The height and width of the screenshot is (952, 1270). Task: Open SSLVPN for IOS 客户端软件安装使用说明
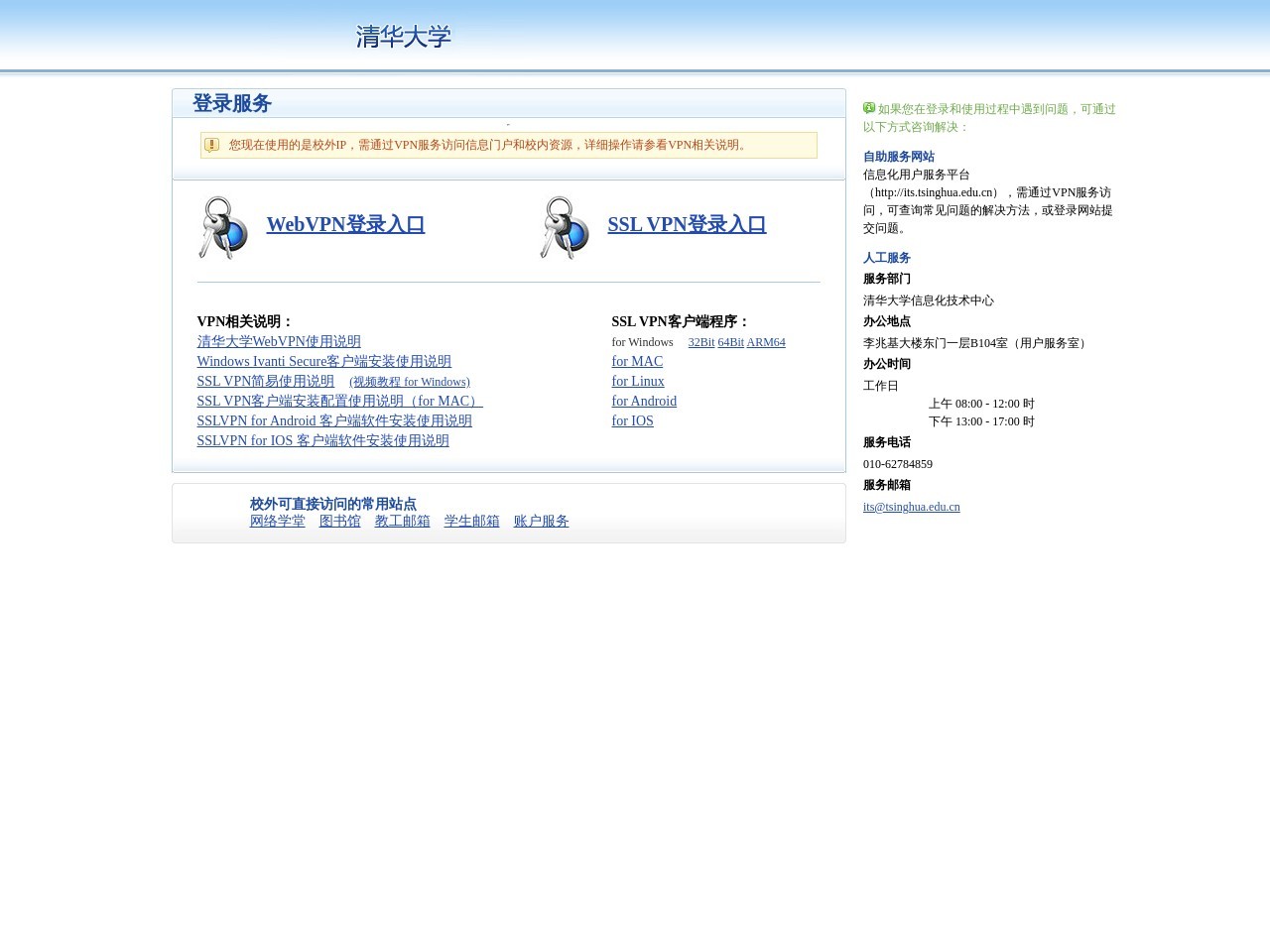point(322,440)
